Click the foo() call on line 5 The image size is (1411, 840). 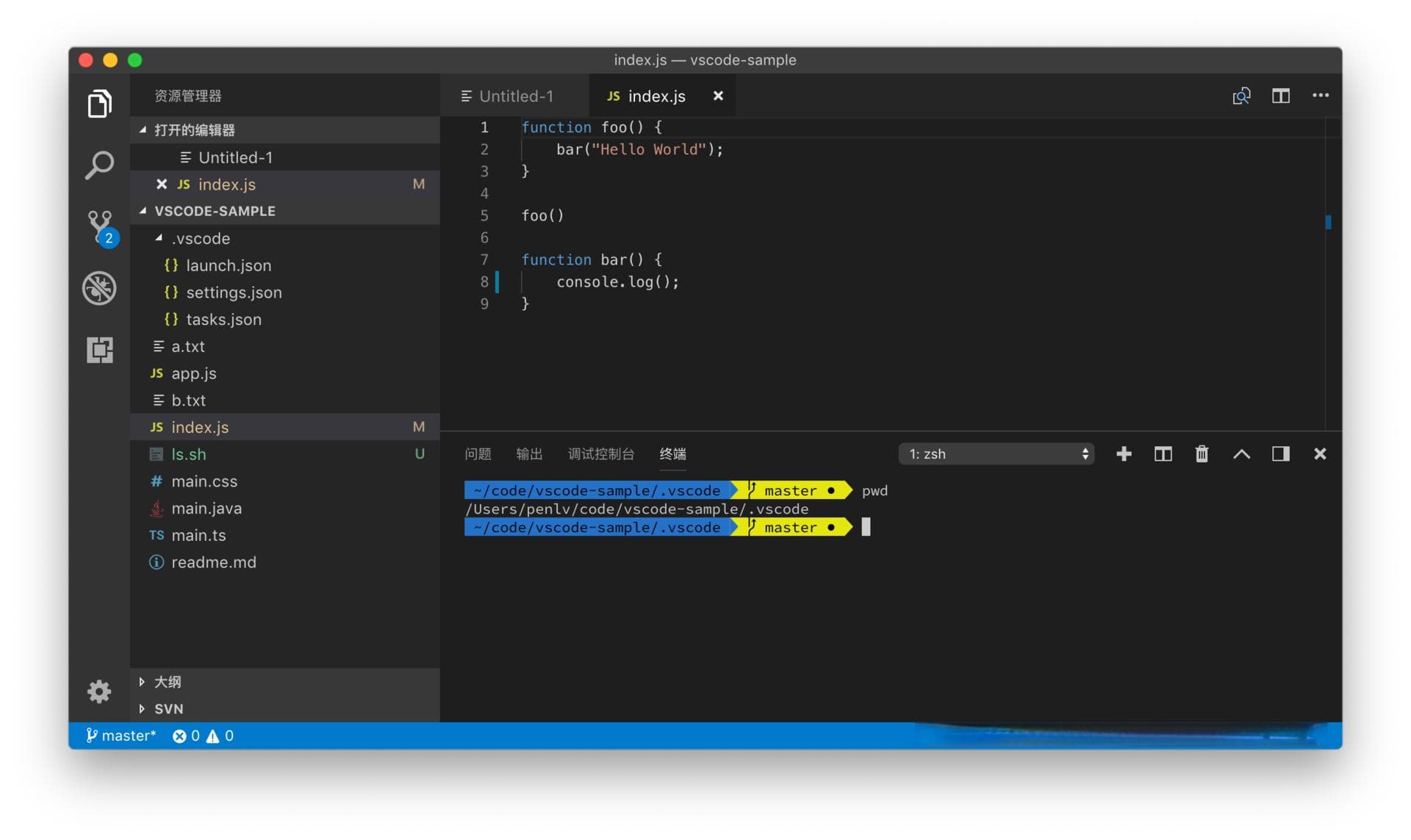542,215
